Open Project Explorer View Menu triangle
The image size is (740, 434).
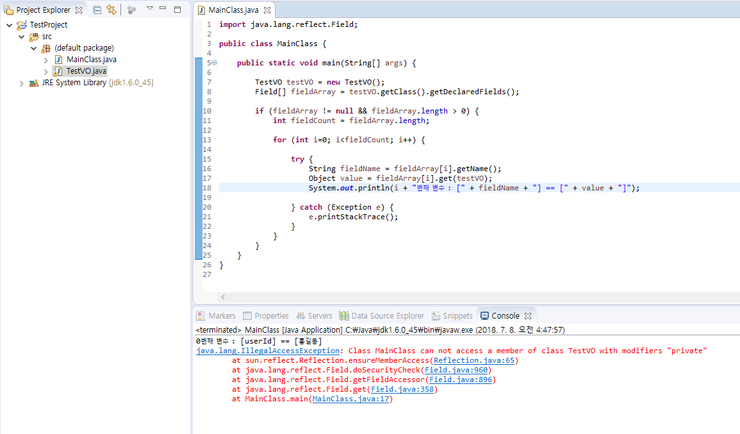149,9
